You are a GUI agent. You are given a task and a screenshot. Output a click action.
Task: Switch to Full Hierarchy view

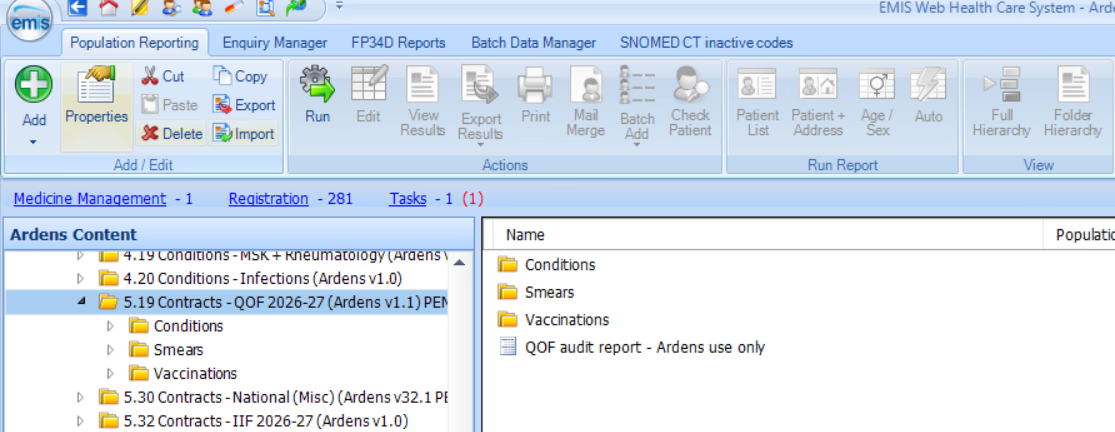click(x=1001, y=102)
